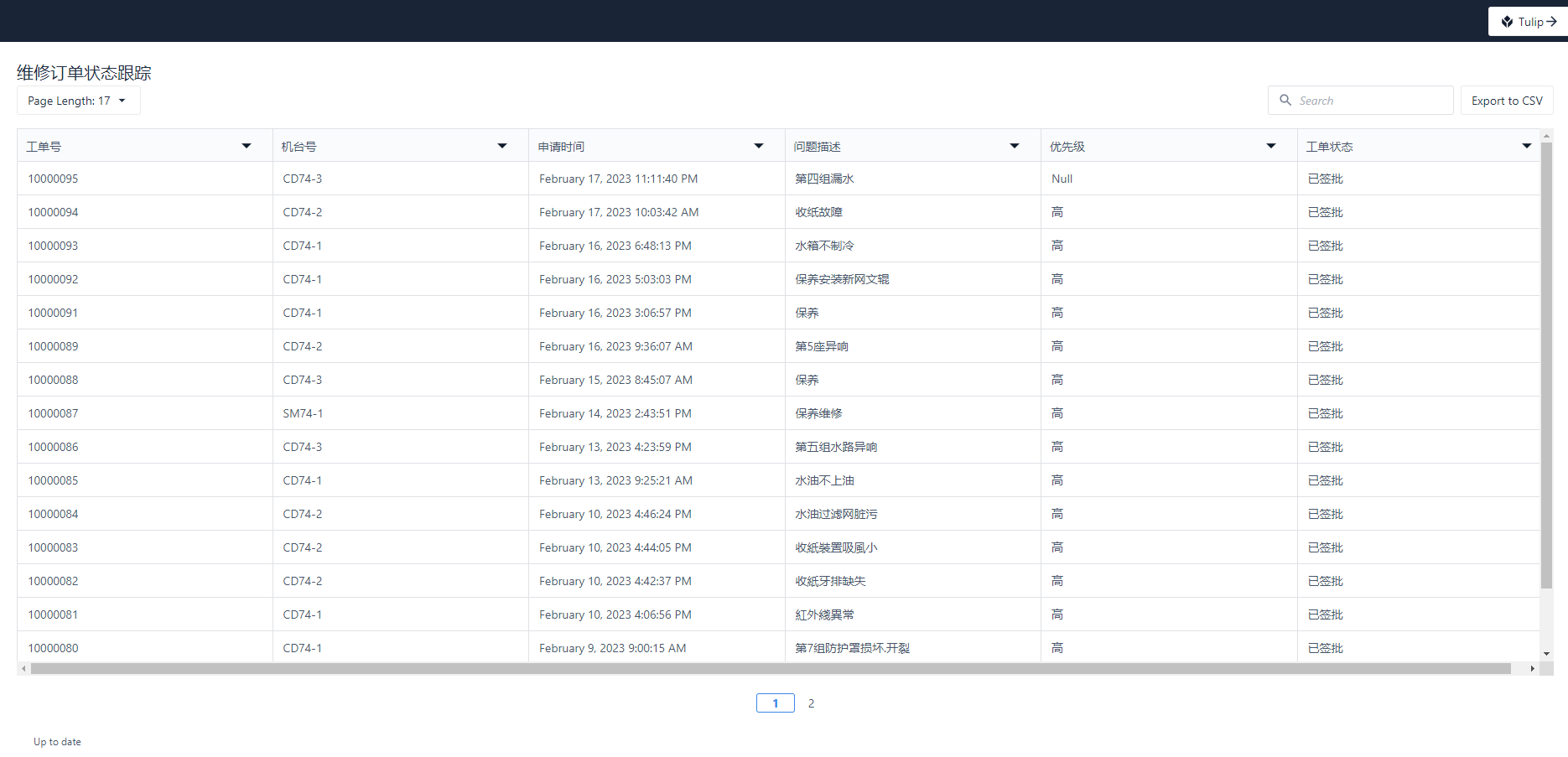Select work order 10000093 cell
The height and width of the screenshot is (757, 1568).
(x=145, y=246)
